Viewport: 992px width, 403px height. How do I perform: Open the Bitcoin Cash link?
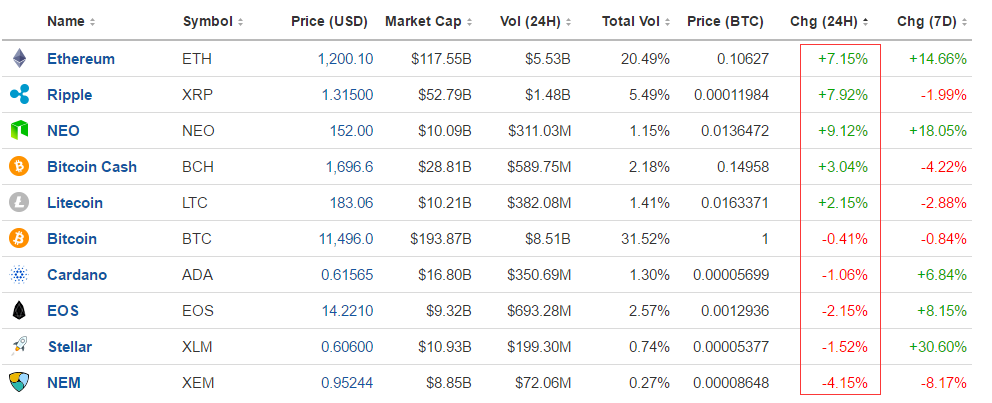pos(92,167)
